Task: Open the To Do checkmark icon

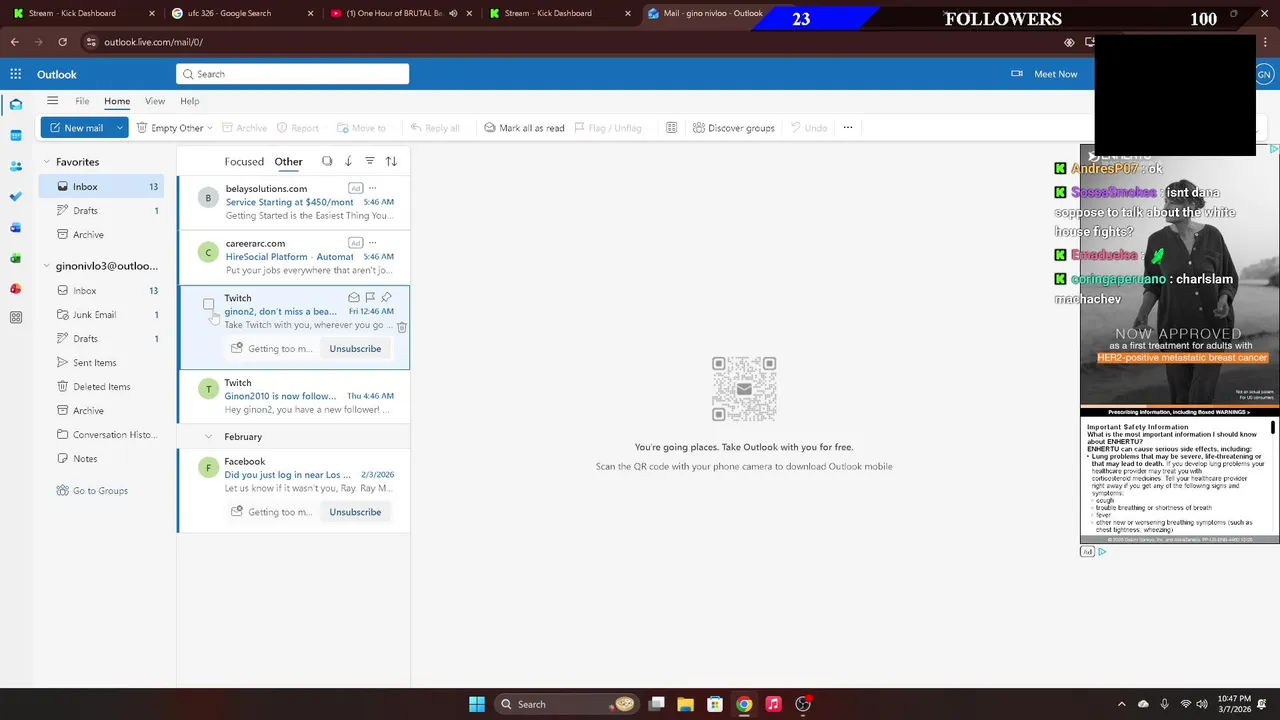Action: pyautogui.click(x=15, y=197)
